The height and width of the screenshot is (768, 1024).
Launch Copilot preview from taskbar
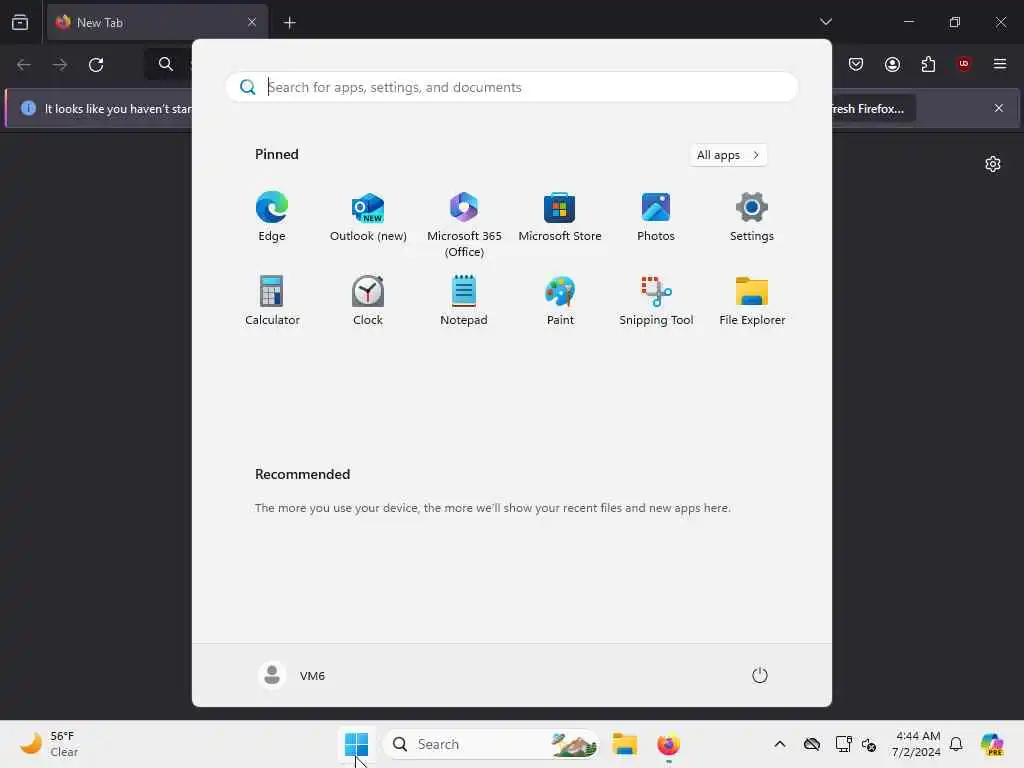click(x=992, y=744)
